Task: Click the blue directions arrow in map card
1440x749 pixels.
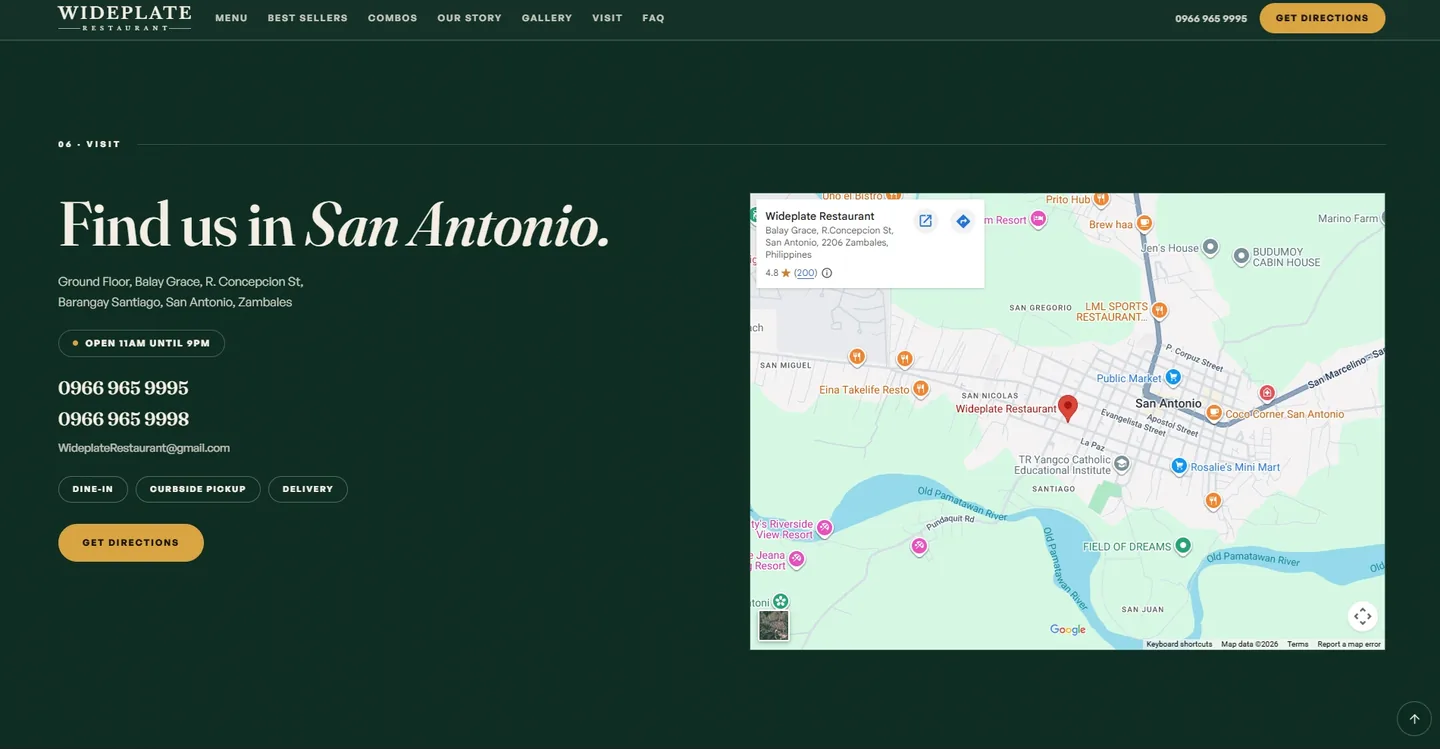Action: coord(963,221)
